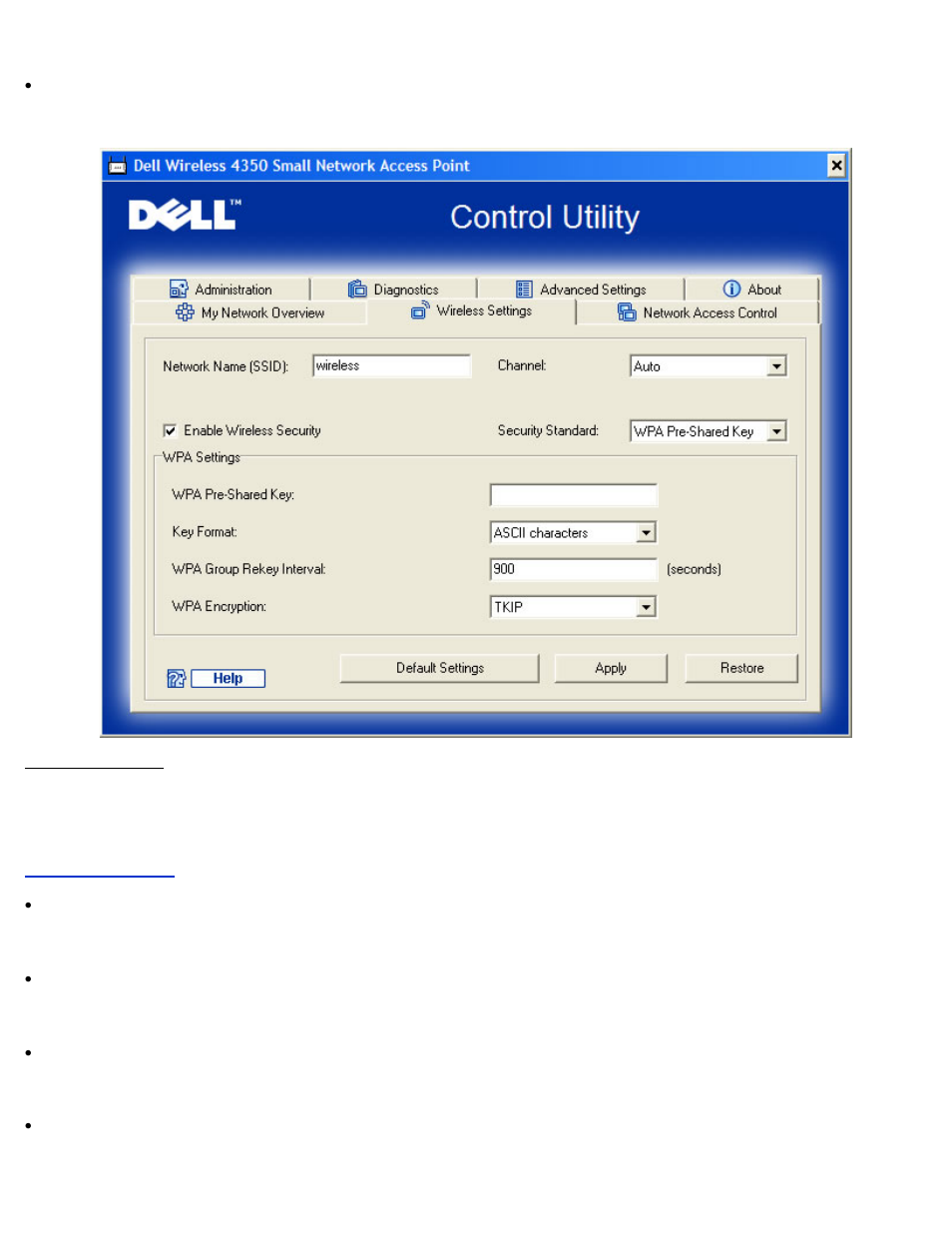The image size is (952, 1233).
Task: Open the WPA Encryption dropdown
Action: (x=646, y=607)
